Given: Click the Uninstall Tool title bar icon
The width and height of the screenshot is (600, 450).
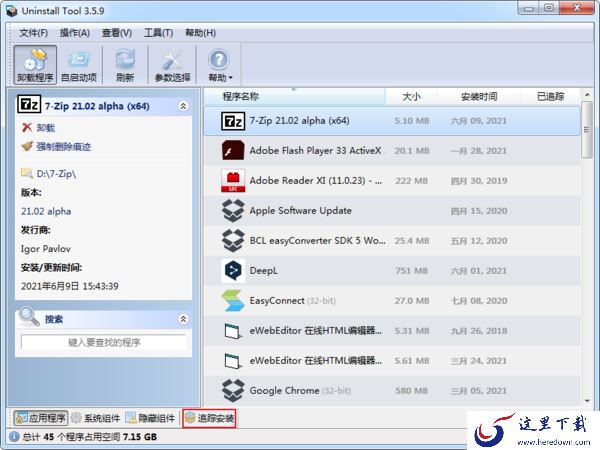Looking at the screenshot, I should 11,11.
